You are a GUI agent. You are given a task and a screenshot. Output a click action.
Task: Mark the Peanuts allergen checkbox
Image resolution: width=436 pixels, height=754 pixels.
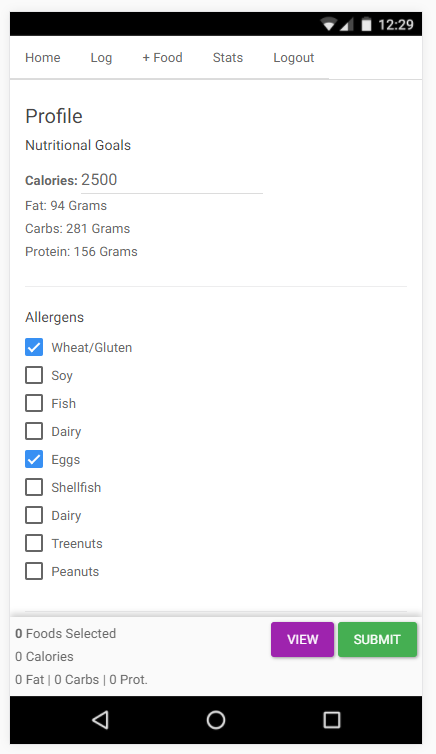34,571
